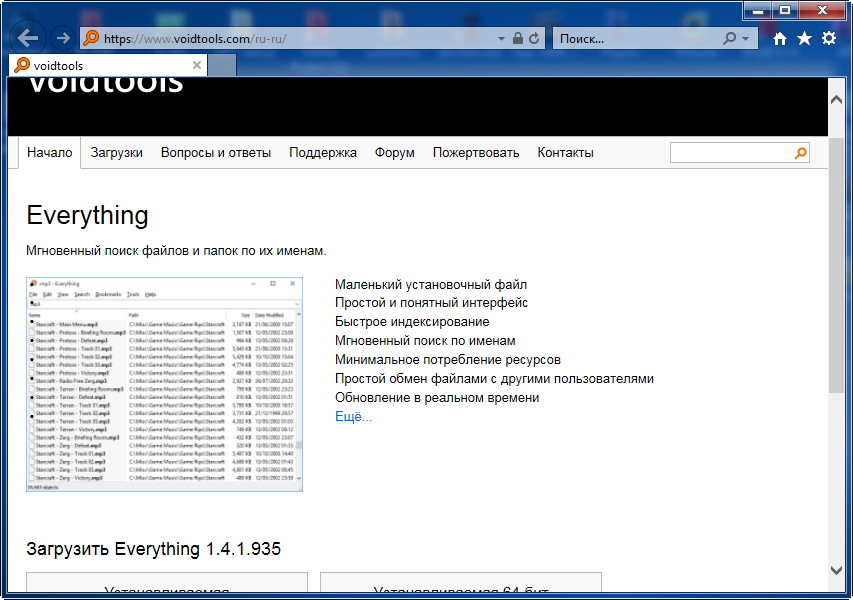Click the vertical scrollbar thumb

coord(836,264)
